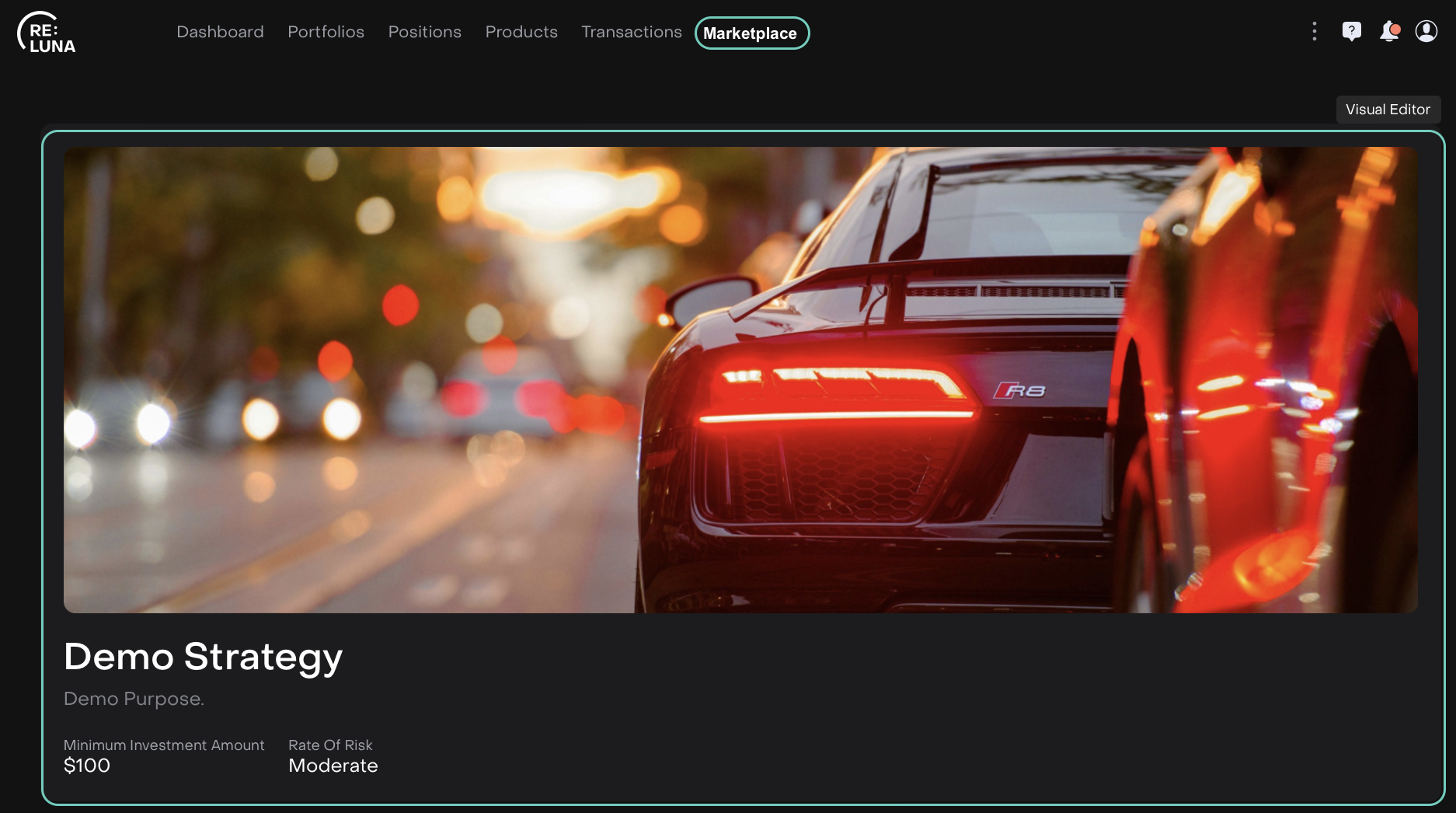This screenshot has height=813, width=1456.
Task: Select the Rate Of Risk label
Action: (330, 745)
